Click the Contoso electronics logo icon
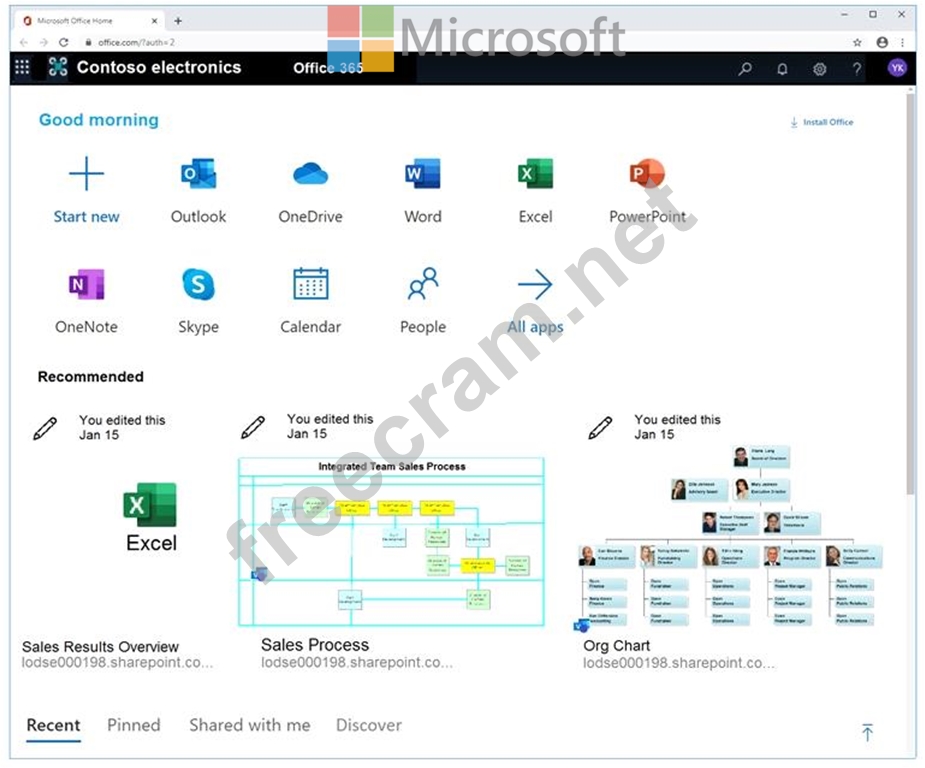Viewport: 925px width, 768px height. point(58,67)
